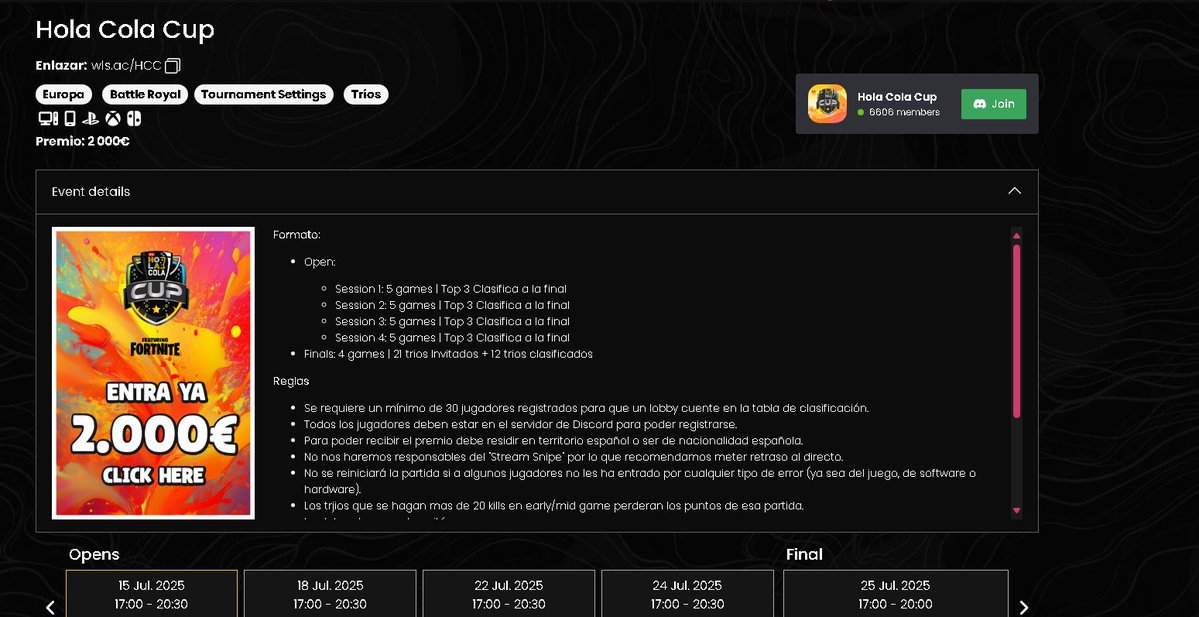
Task: Open the Hola Cola Cup Discord server avatar
Action: 827,104
